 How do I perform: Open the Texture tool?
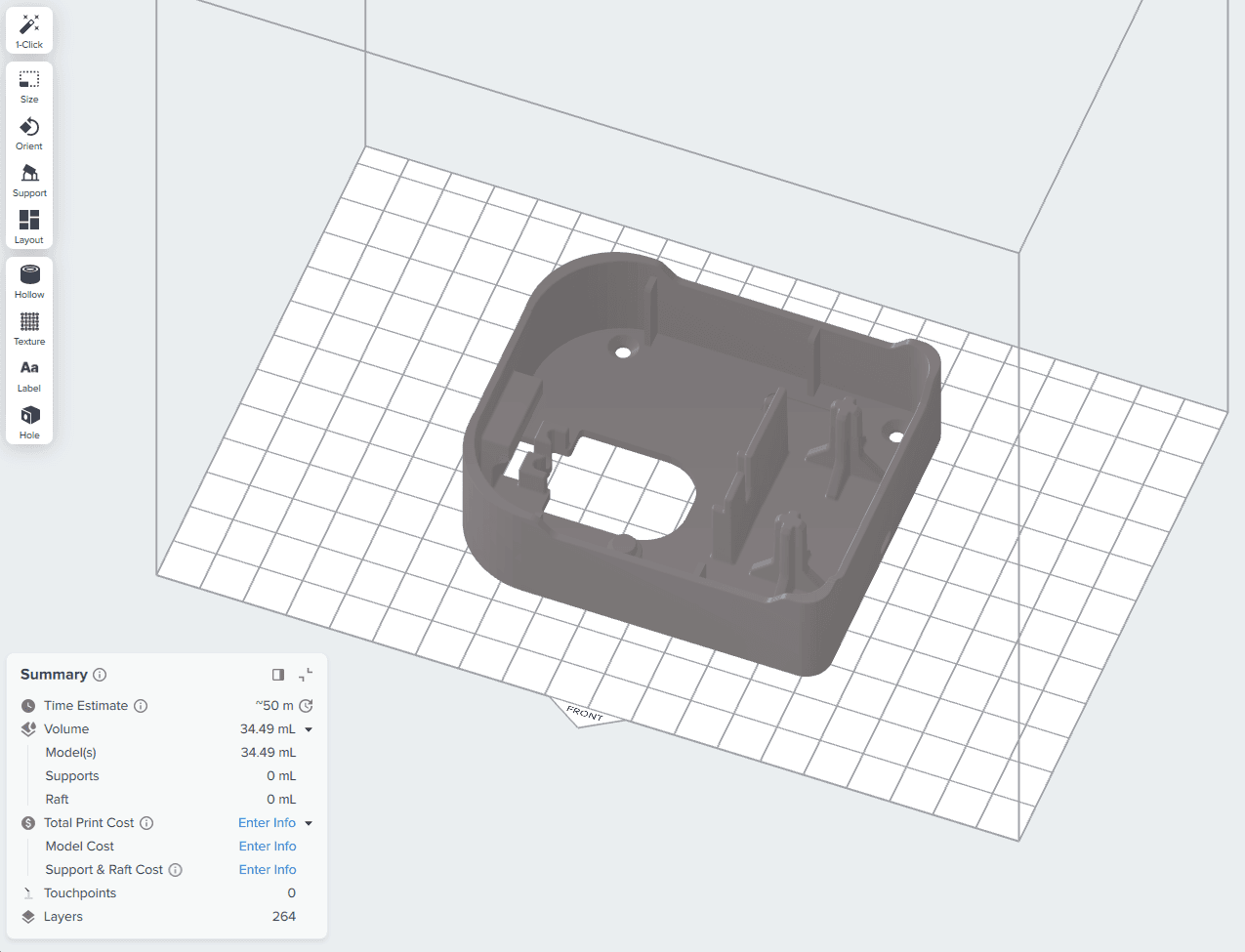click(29, 329)
